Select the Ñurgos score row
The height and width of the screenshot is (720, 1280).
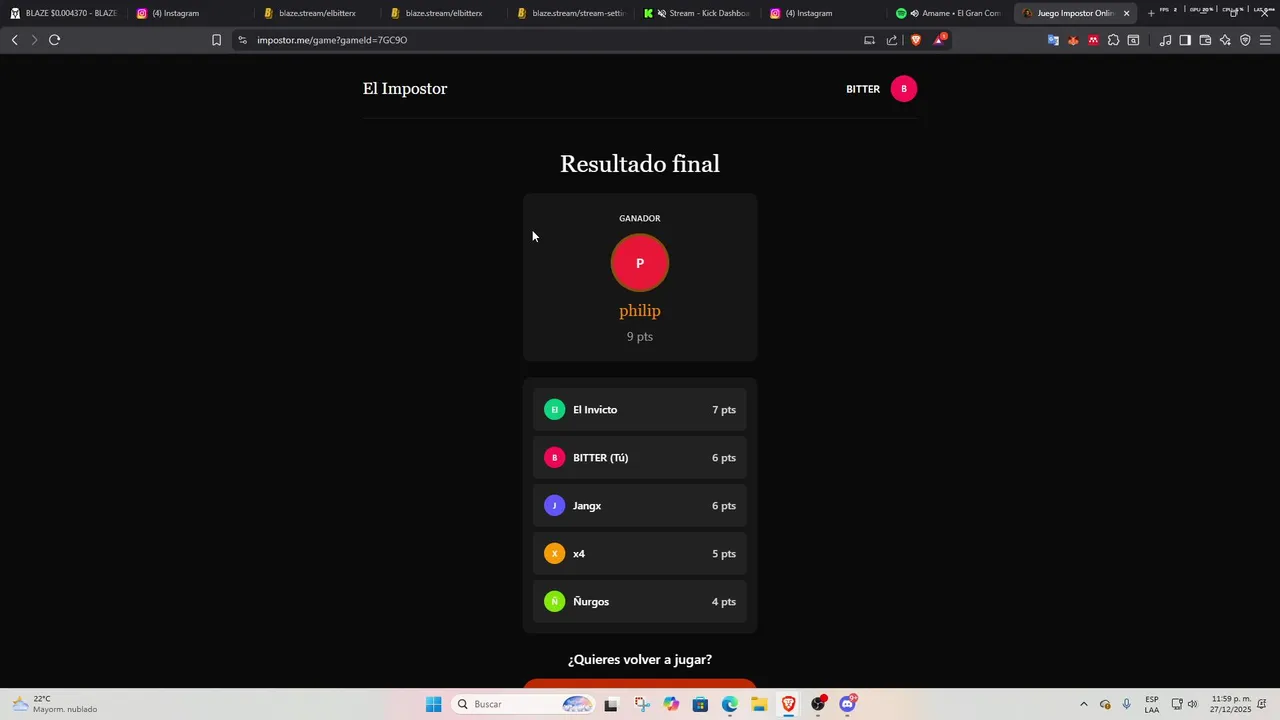640,602
